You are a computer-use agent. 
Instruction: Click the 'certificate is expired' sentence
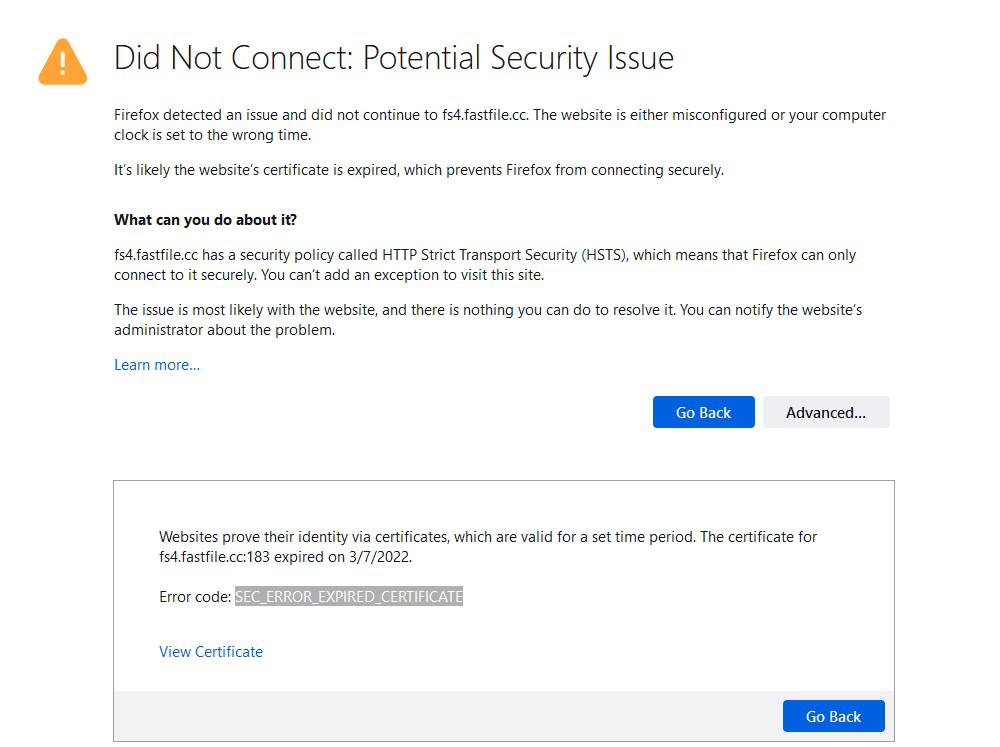[418, 170]
